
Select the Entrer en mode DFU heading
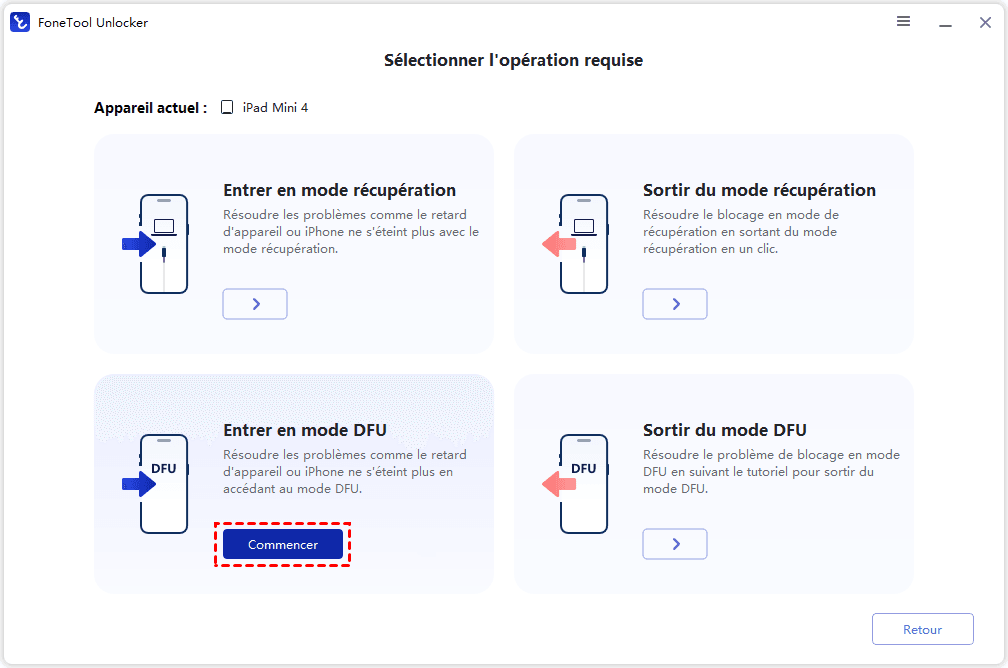pyautogui.click(x=305, y=430)
